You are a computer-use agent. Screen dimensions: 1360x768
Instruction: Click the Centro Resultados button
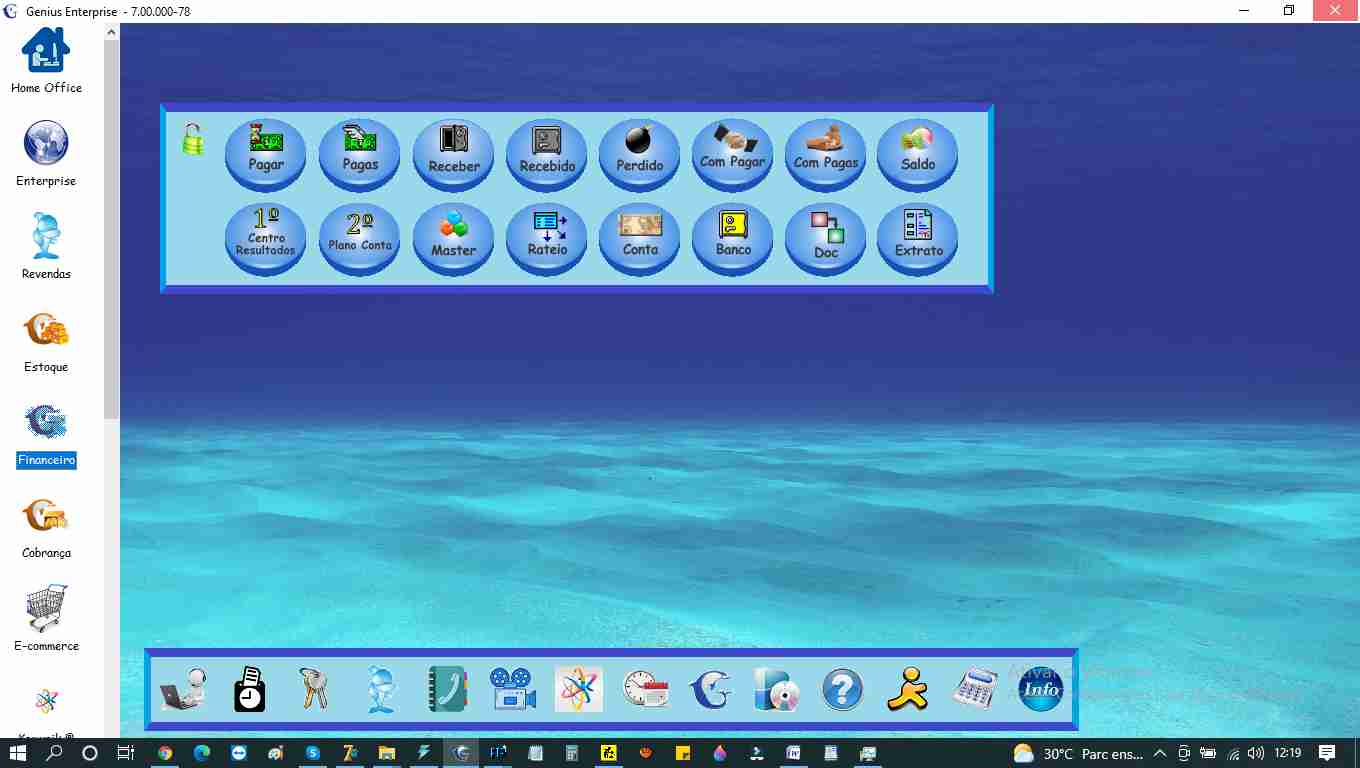pyautogui.click(x=266, y=238)
